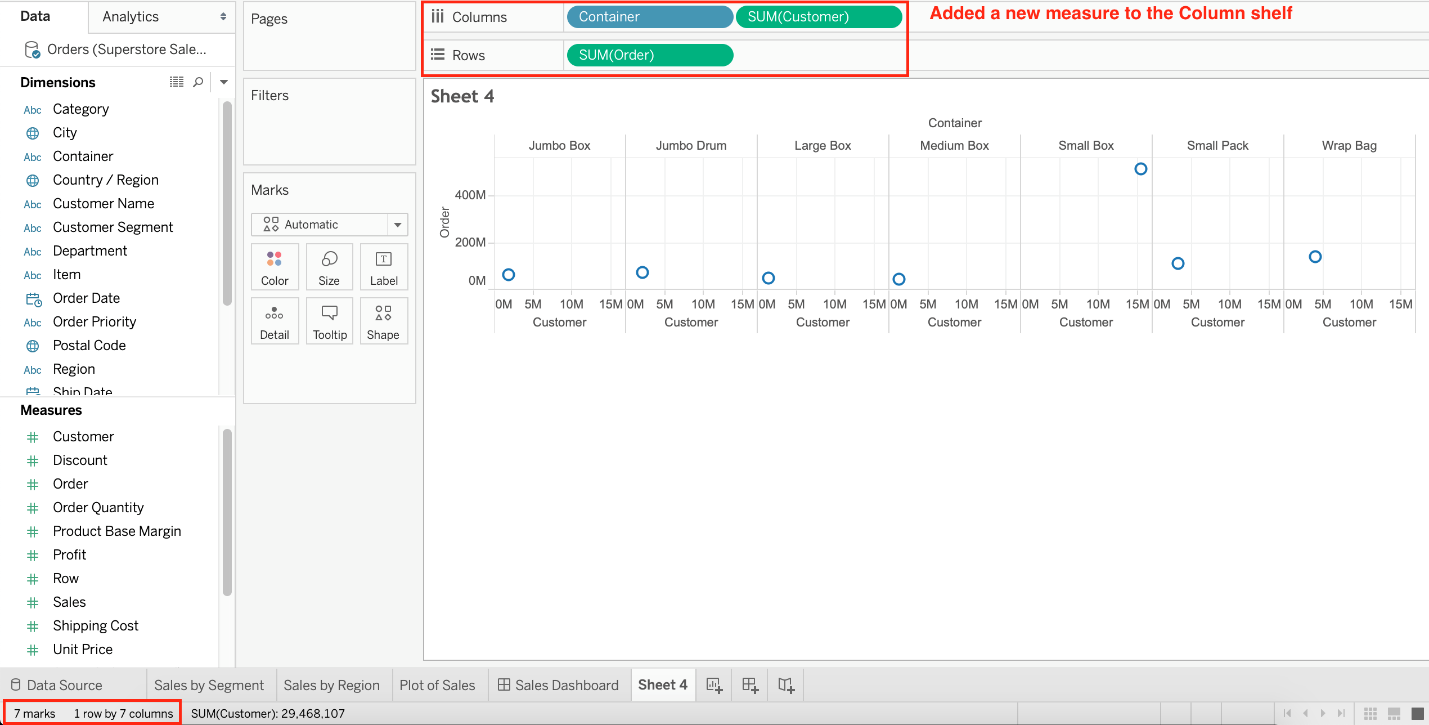Create a new story using tab icon

pos(786,685)
